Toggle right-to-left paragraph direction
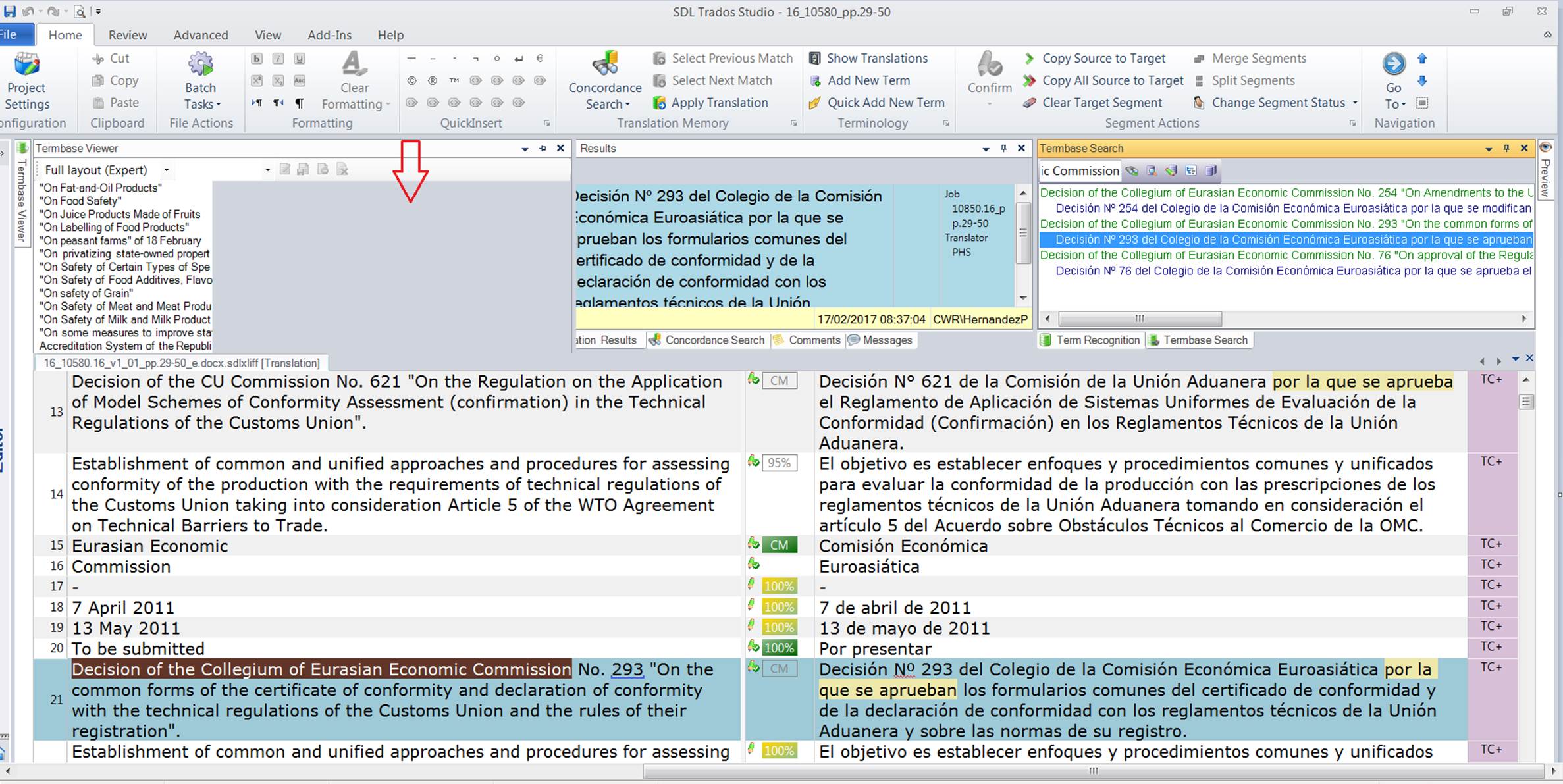Image resolution: width=1563 pixels, height=784 pixels. [278, 103]
